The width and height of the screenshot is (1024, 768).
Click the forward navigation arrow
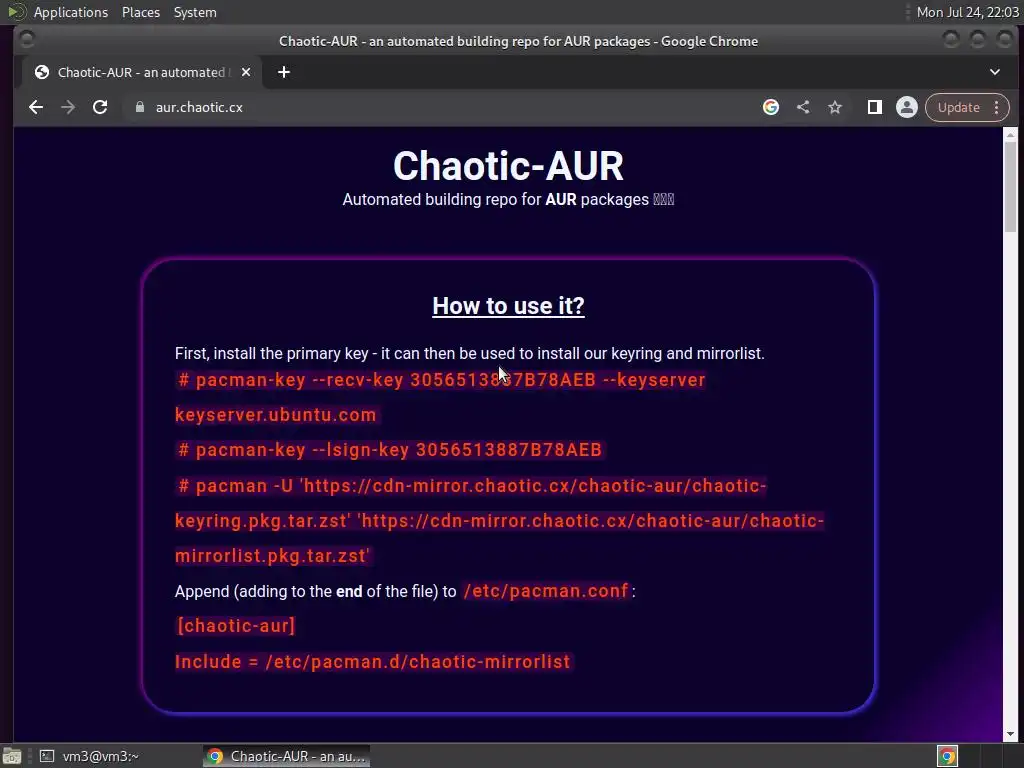(68, 107)
